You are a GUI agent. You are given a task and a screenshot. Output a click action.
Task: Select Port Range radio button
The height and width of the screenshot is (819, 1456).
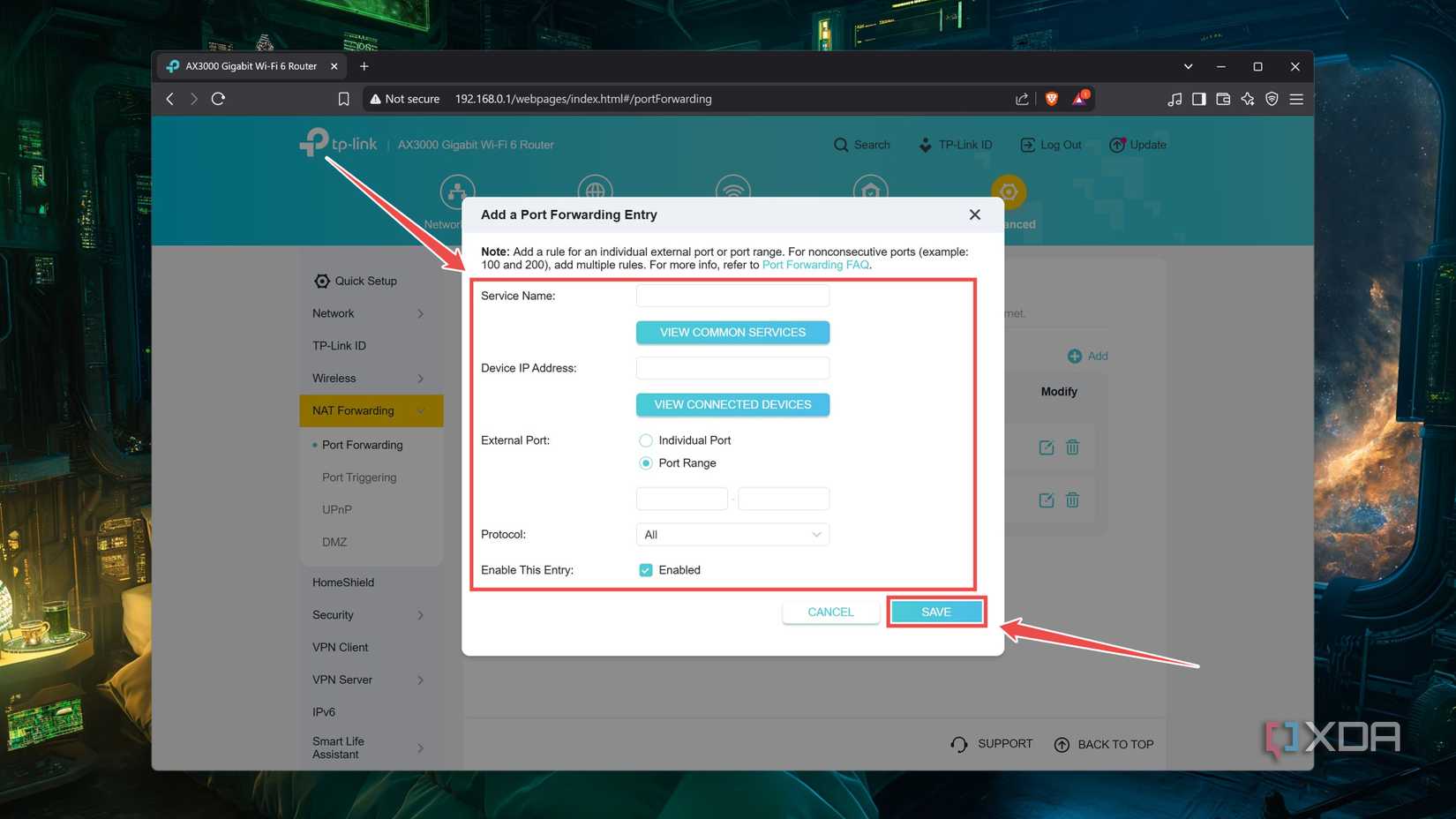click(646, 463)
